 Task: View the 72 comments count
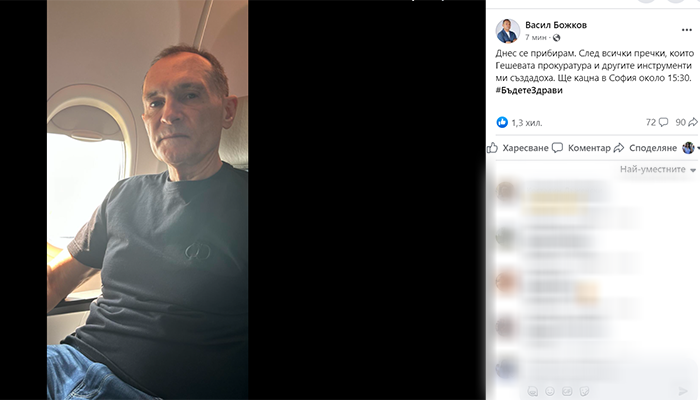click(x=657, y=122)
